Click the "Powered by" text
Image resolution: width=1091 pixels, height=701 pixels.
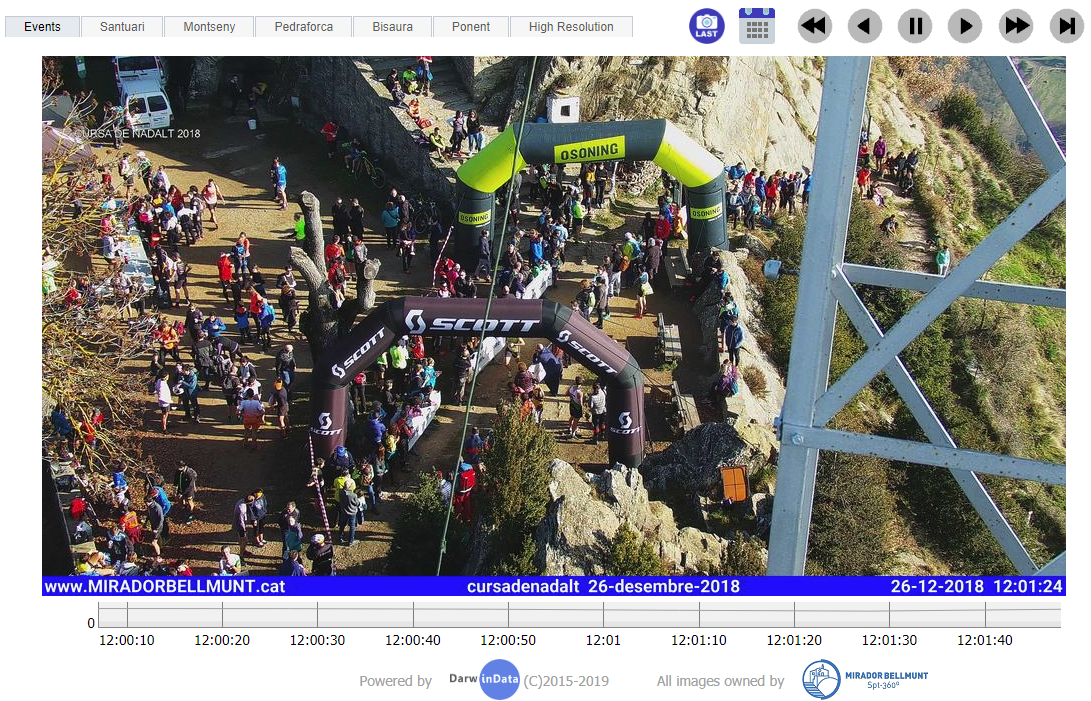pyautogui.click(x=395, y=681)
